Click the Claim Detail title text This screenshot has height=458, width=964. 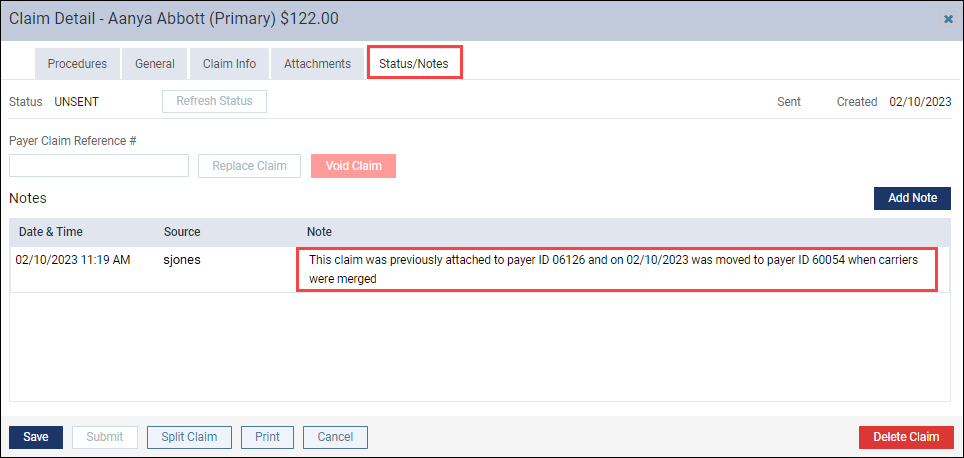[x=174, y=19]
